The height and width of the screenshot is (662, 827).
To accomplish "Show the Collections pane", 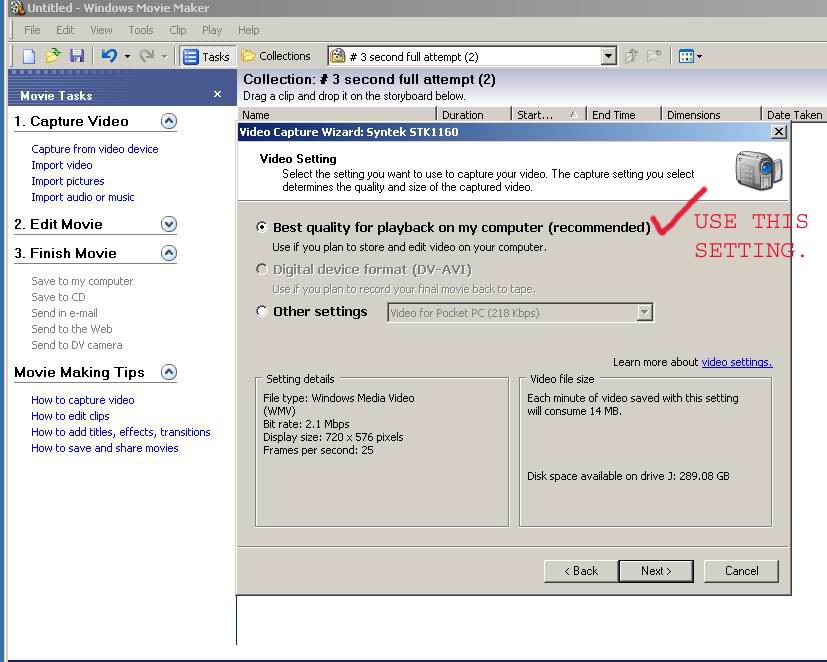I will click(276, 56).
